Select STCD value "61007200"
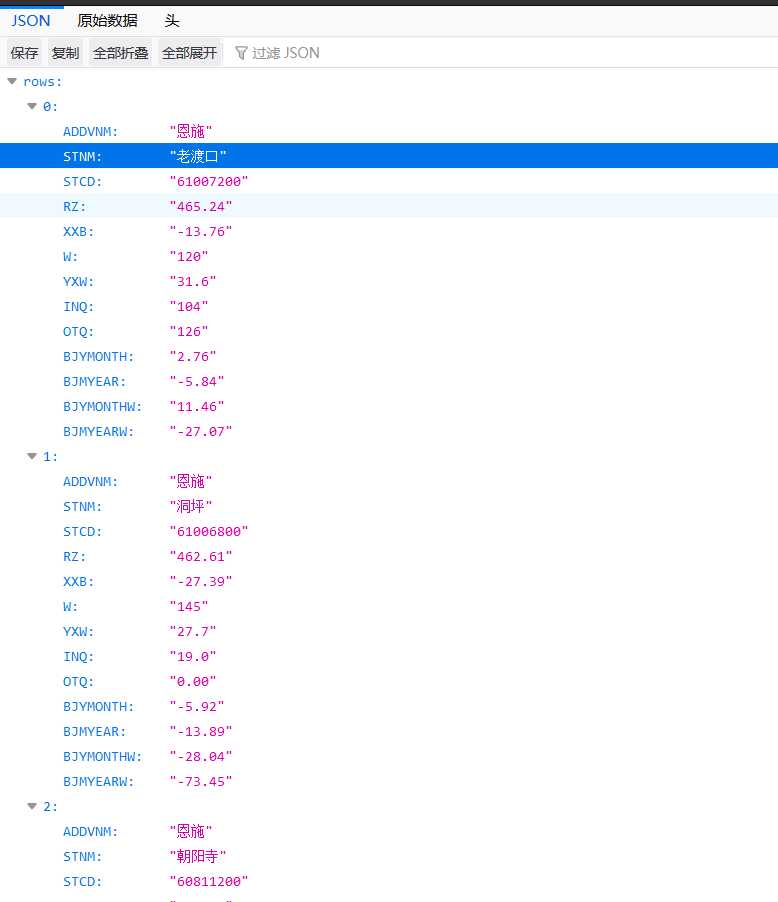Viewport: 778px width, 902px height. point(208,181)
